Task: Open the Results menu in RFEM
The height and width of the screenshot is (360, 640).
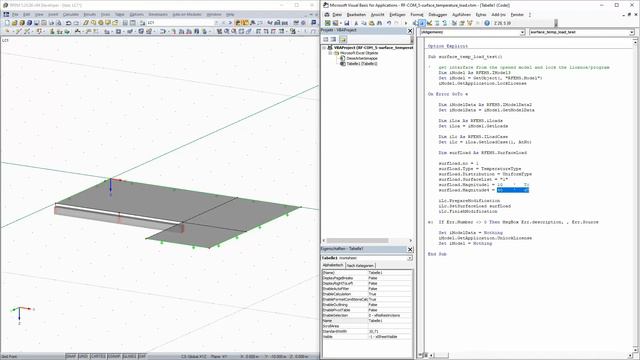Action: pyautogui.click(x=89, y=15)
